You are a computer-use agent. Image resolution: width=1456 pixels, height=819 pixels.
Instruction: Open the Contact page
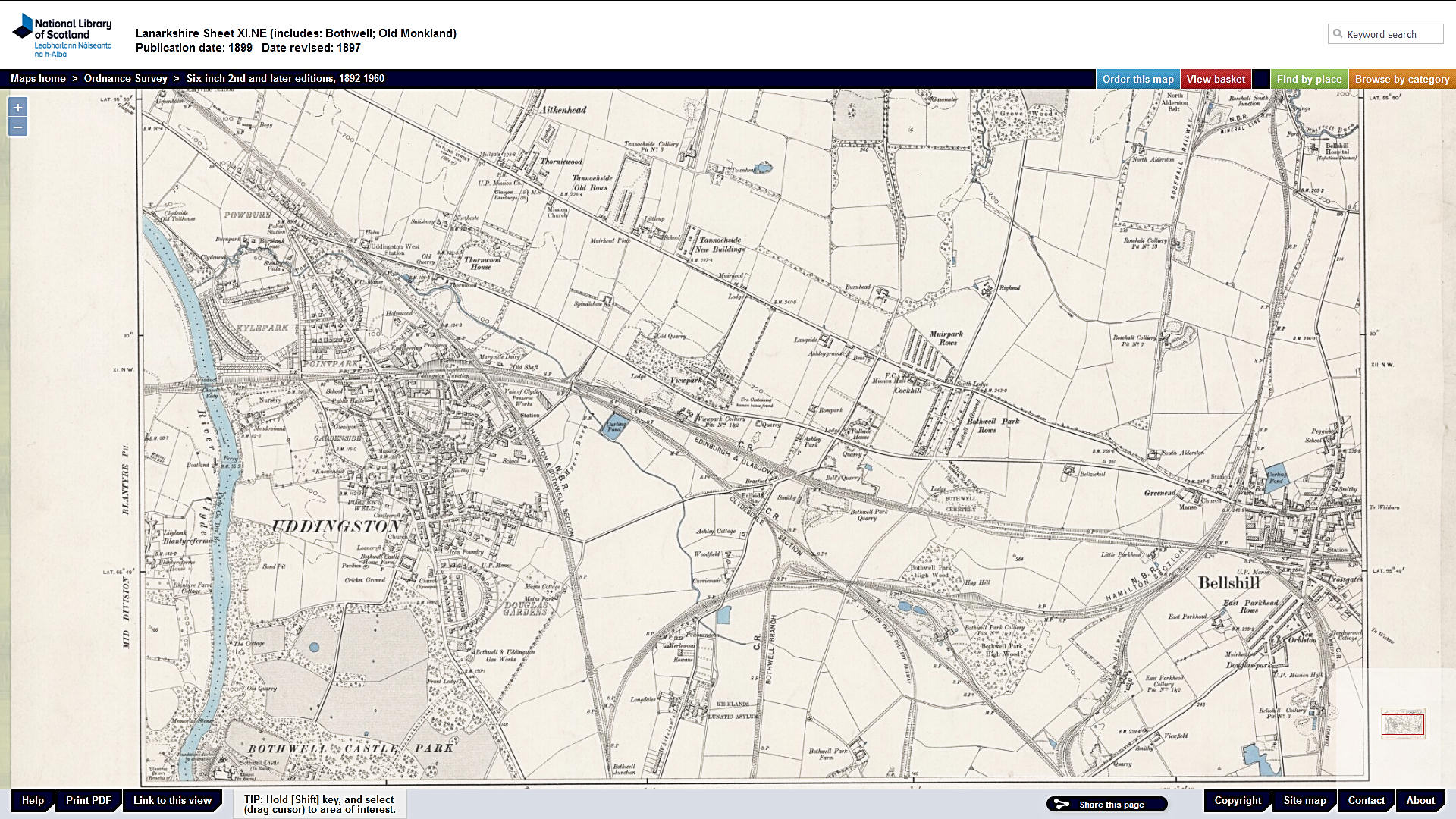[1366, 800]
